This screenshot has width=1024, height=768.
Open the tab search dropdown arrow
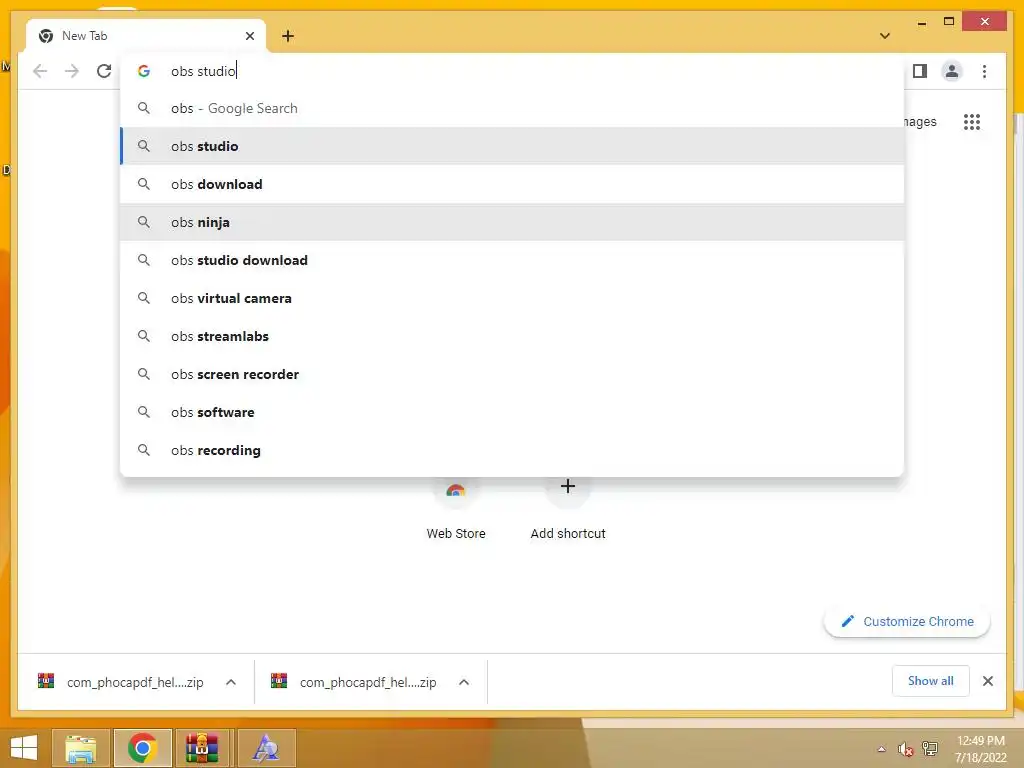point(885,36)
